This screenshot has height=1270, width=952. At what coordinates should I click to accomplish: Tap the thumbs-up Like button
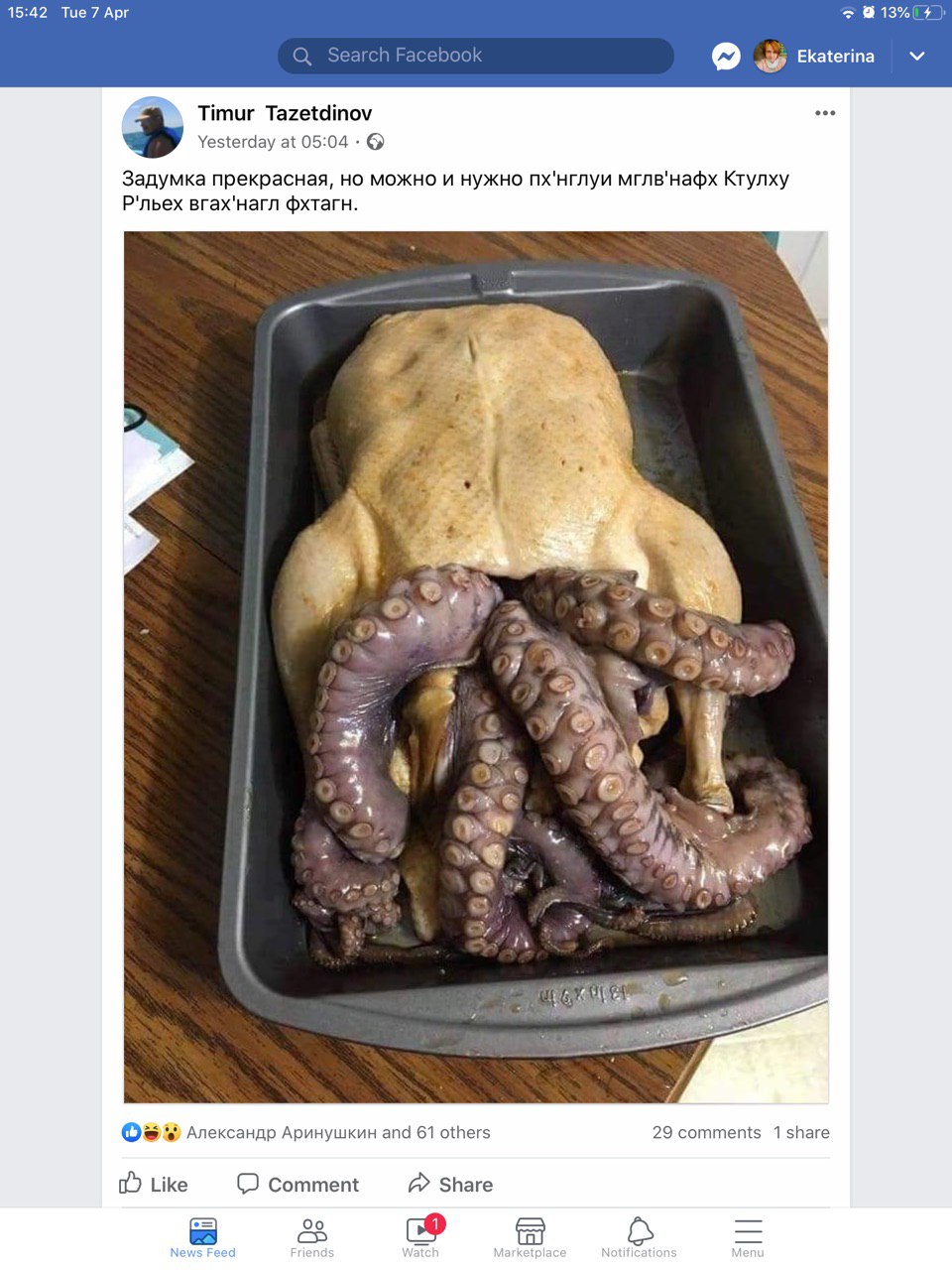[x=154, y=1184]
